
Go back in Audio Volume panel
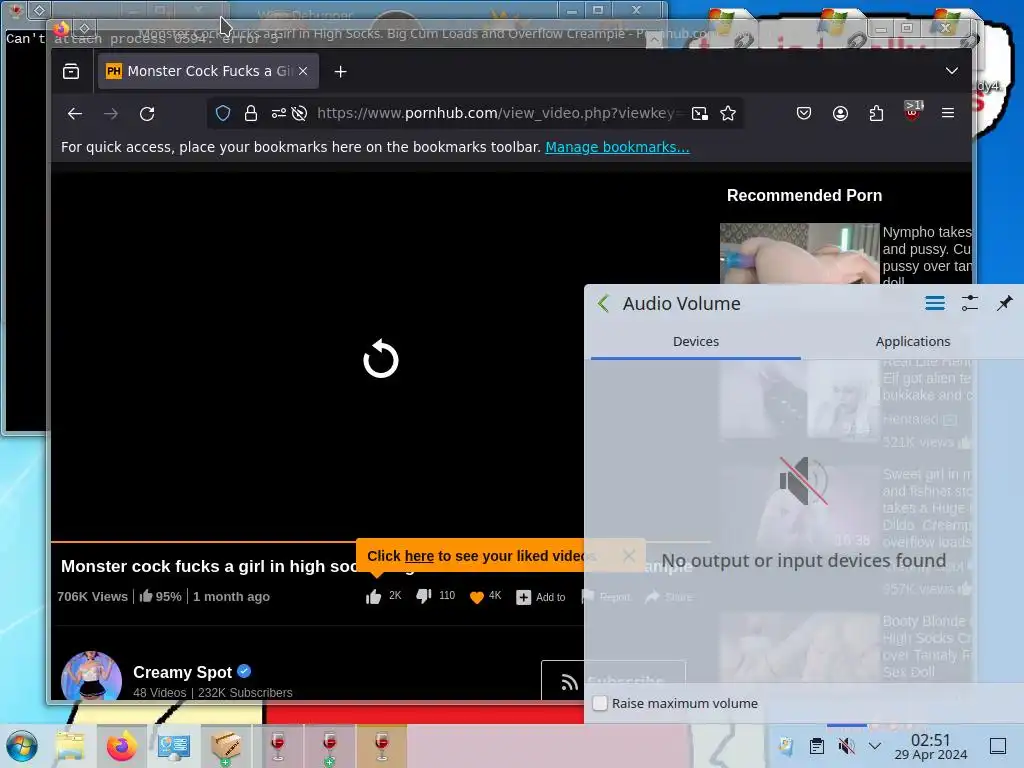pyautogui.click(x=603, y=304)
